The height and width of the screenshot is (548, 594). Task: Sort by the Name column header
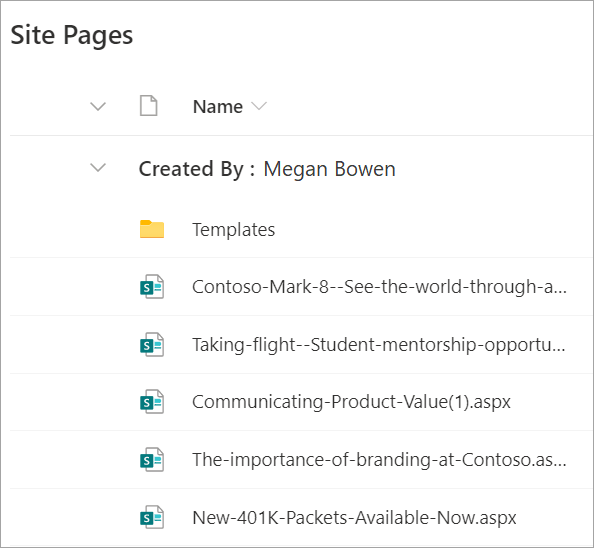(x=218, y=106)
